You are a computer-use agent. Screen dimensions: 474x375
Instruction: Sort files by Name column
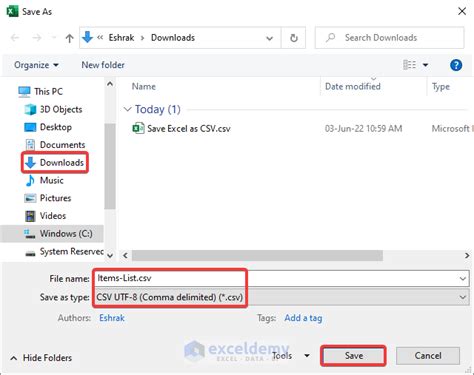pyautogui.click(x=144, y=86)
